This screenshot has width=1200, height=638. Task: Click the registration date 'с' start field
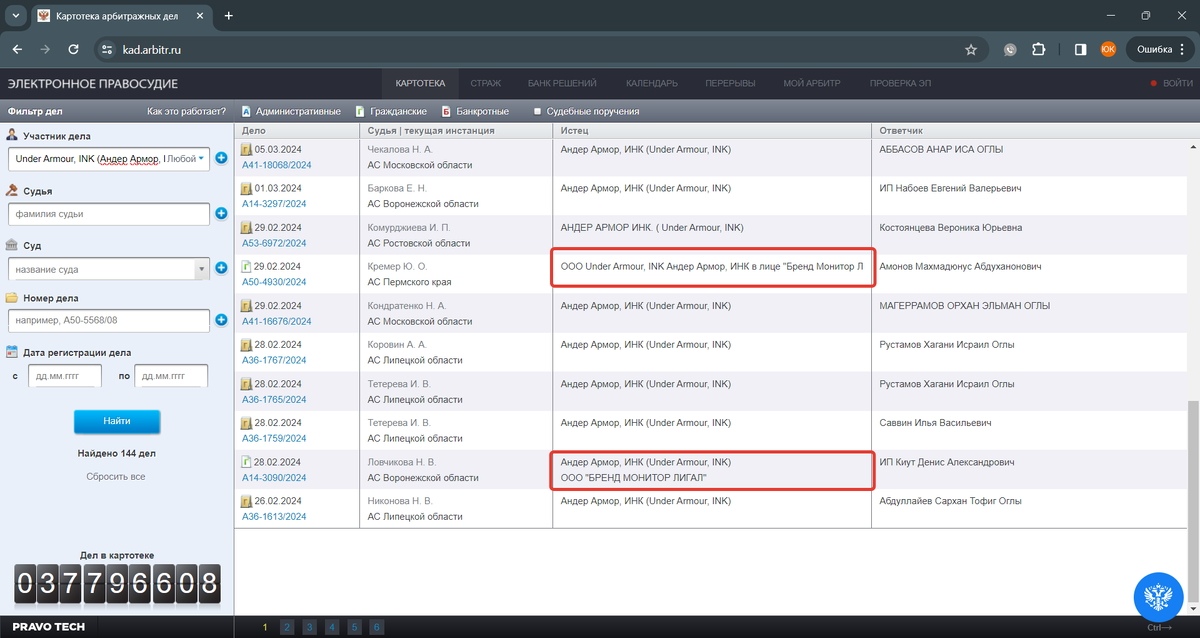pos(65,376)
